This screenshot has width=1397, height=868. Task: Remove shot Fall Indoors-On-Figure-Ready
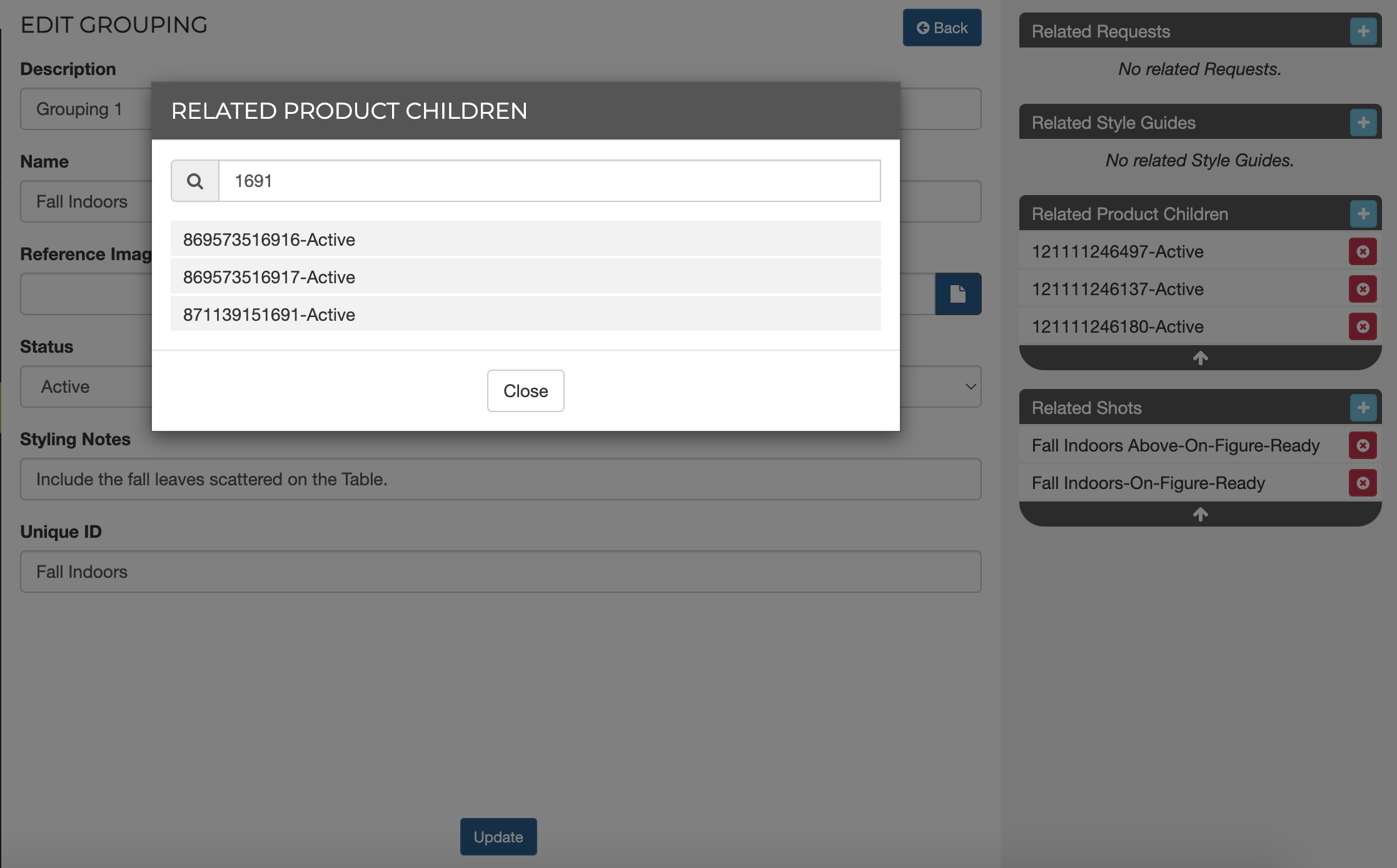pyautogui.click(x=1363, y=483)
